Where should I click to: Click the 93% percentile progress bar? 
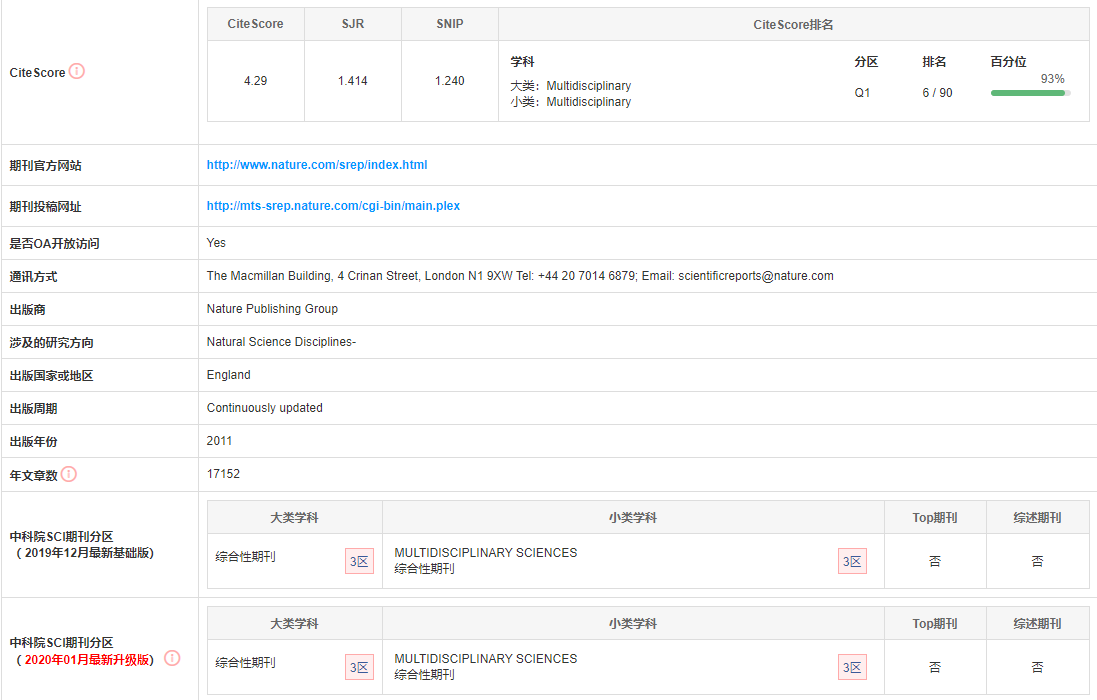(x=1030, y=93)
